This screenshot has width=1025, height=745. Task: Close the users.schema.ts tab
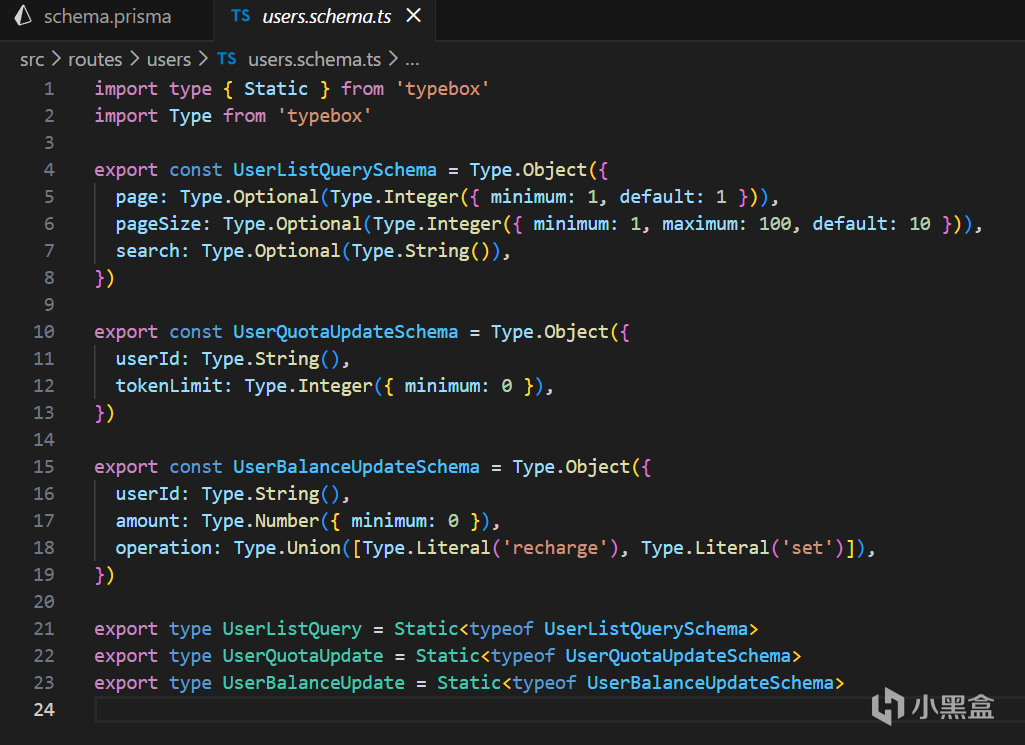414,16
